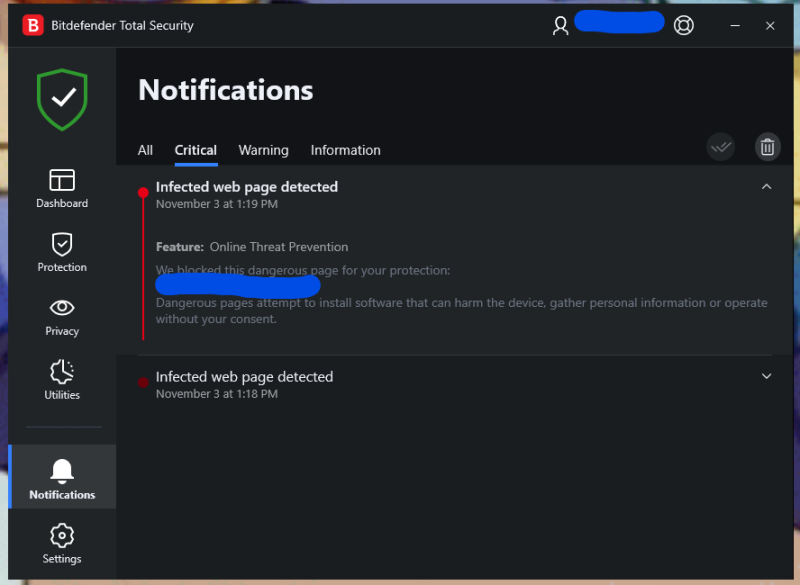Open the support lifebuoy icon
The height and width of the screenshot is (585, 800).
point(683,25)
